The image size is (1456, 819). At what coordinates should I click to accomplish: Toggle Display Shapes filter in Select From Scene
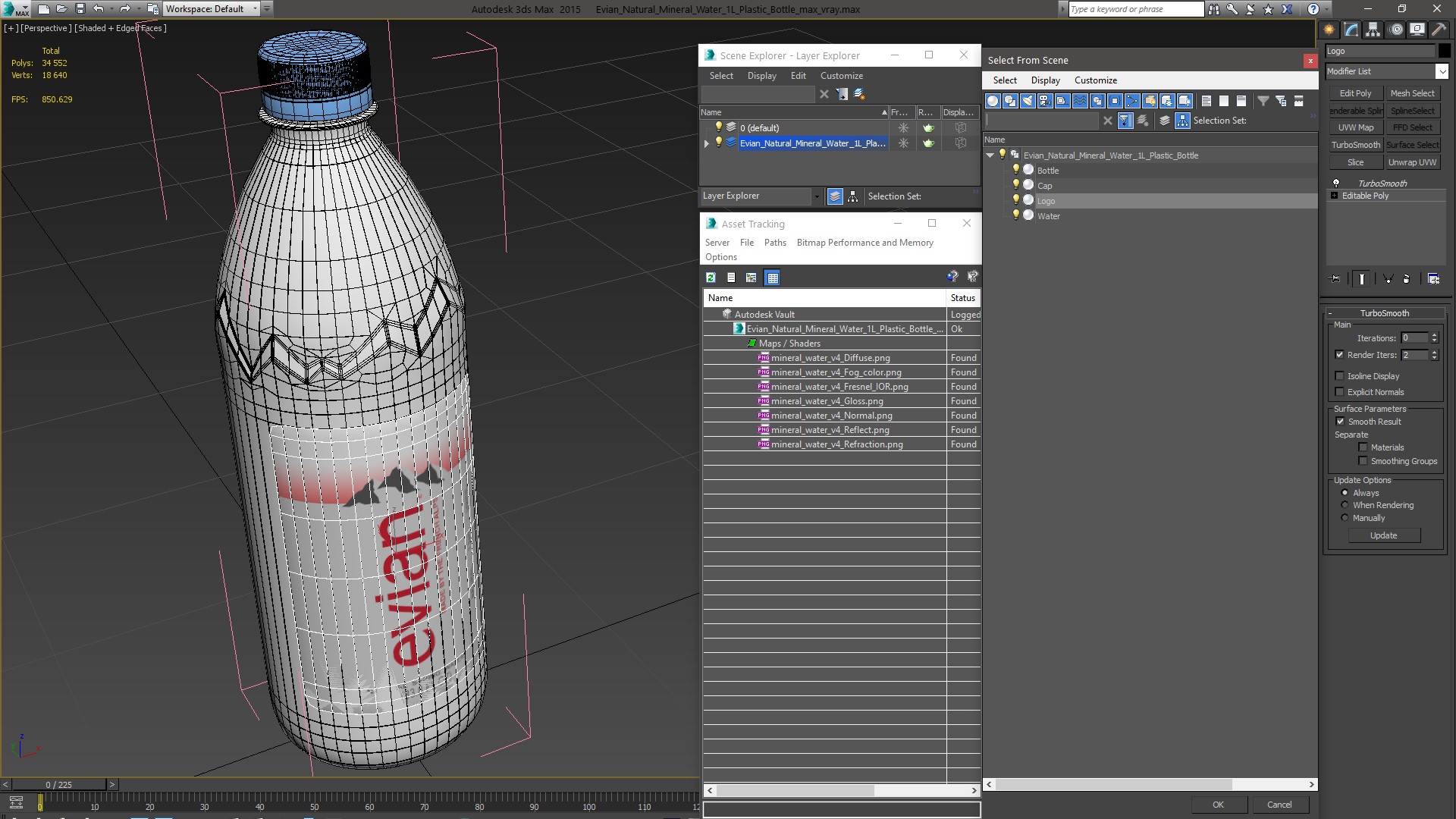tap(1010, 101)
